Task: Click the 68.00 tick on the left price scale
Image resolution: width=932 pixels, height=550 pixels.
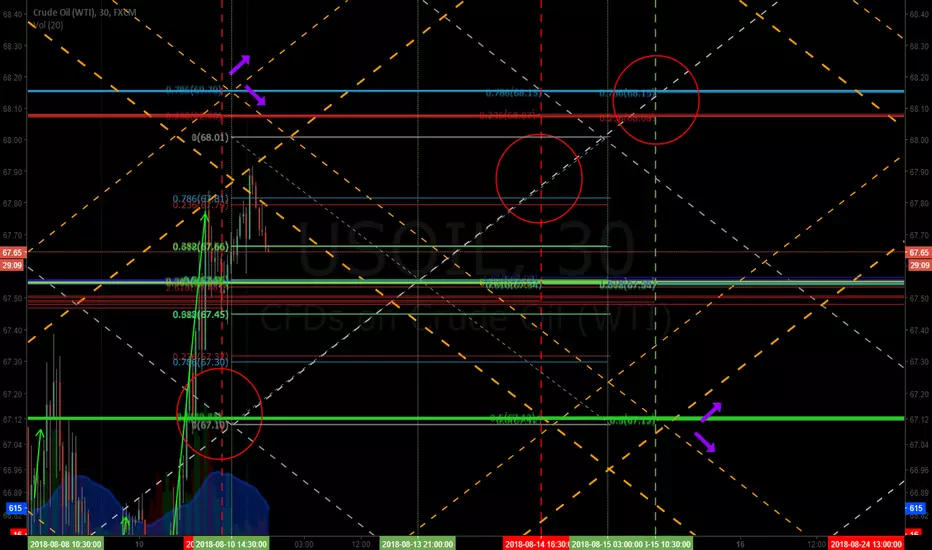Action: [x=12, y=140]
